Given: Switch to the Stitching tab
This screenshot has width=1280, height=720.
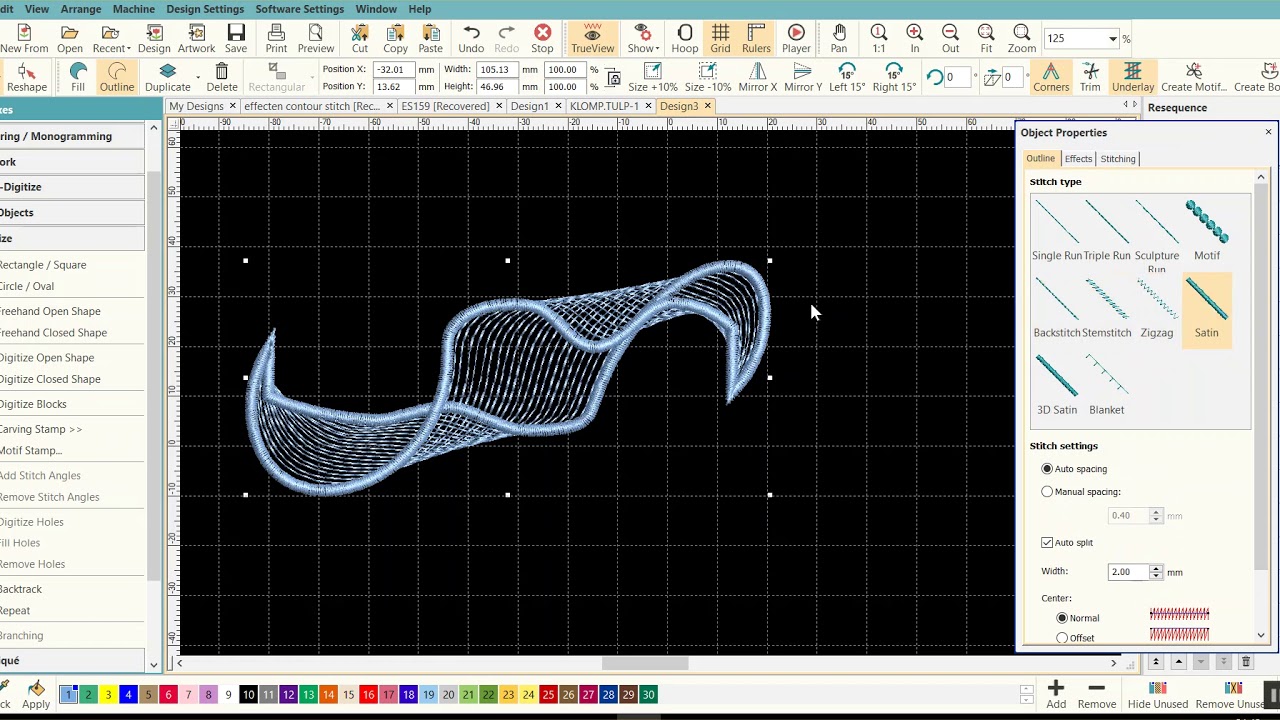Looking at the screenshot, I should (x=1118, y=159).
